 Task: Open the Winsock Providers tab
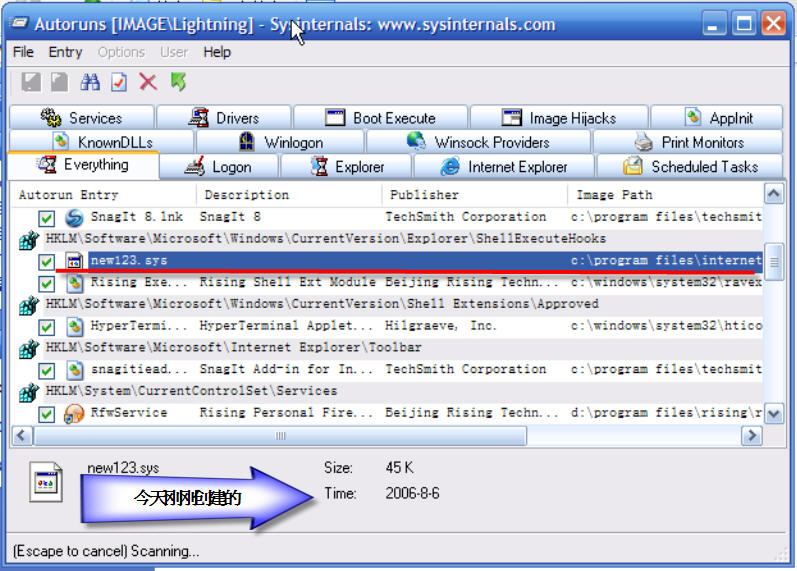coord(478,142)
